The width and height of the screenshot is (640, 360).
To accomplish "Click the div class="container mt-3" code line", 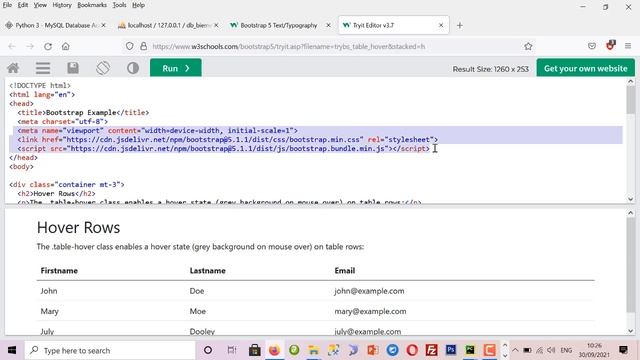I will click(67, 184).
